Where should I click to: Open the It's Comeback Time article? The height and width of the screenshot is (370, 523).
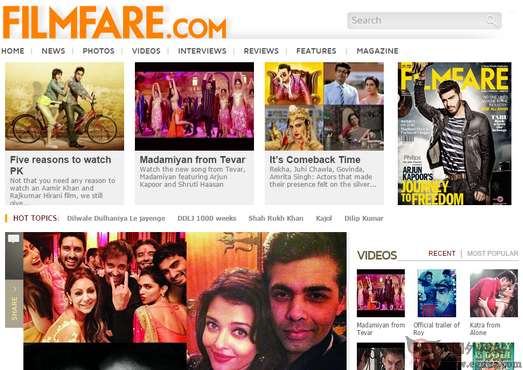pos(315,159)
